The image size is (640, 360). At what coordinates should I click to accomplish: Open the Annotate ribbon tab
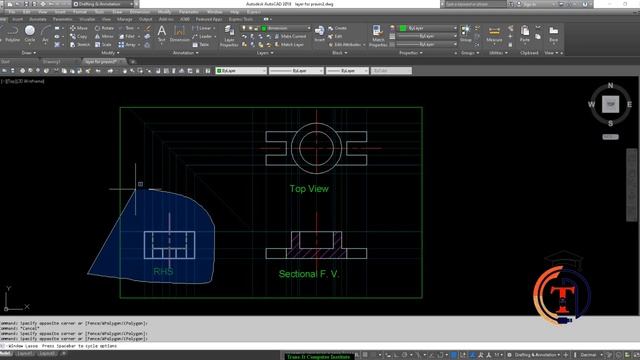pyautogui.click(x=38, y=19)
